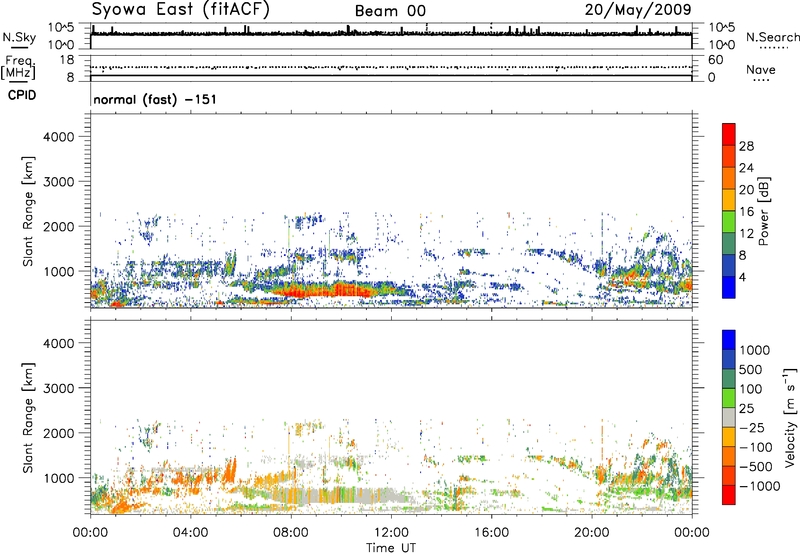Click the '20:00' time axis label

592,533
